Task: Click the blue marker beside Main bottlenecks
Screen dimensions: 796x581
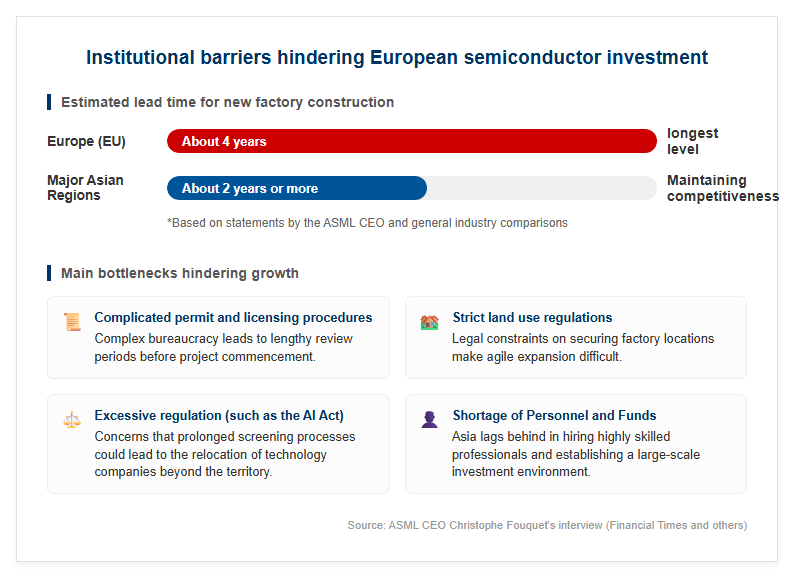Action: click(x=49, y=273)
